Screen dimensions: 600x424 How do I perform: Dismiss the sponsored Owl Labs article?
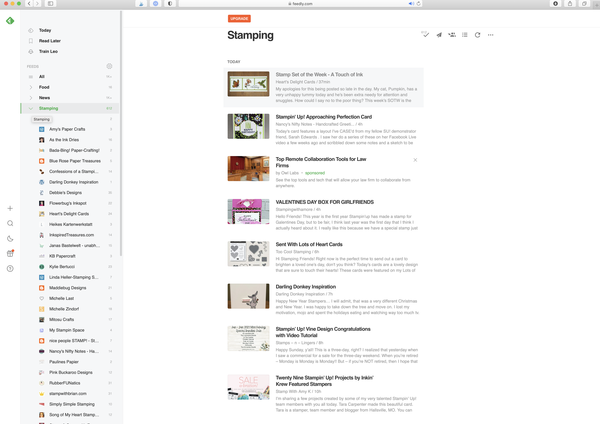[x=415, y=160]
